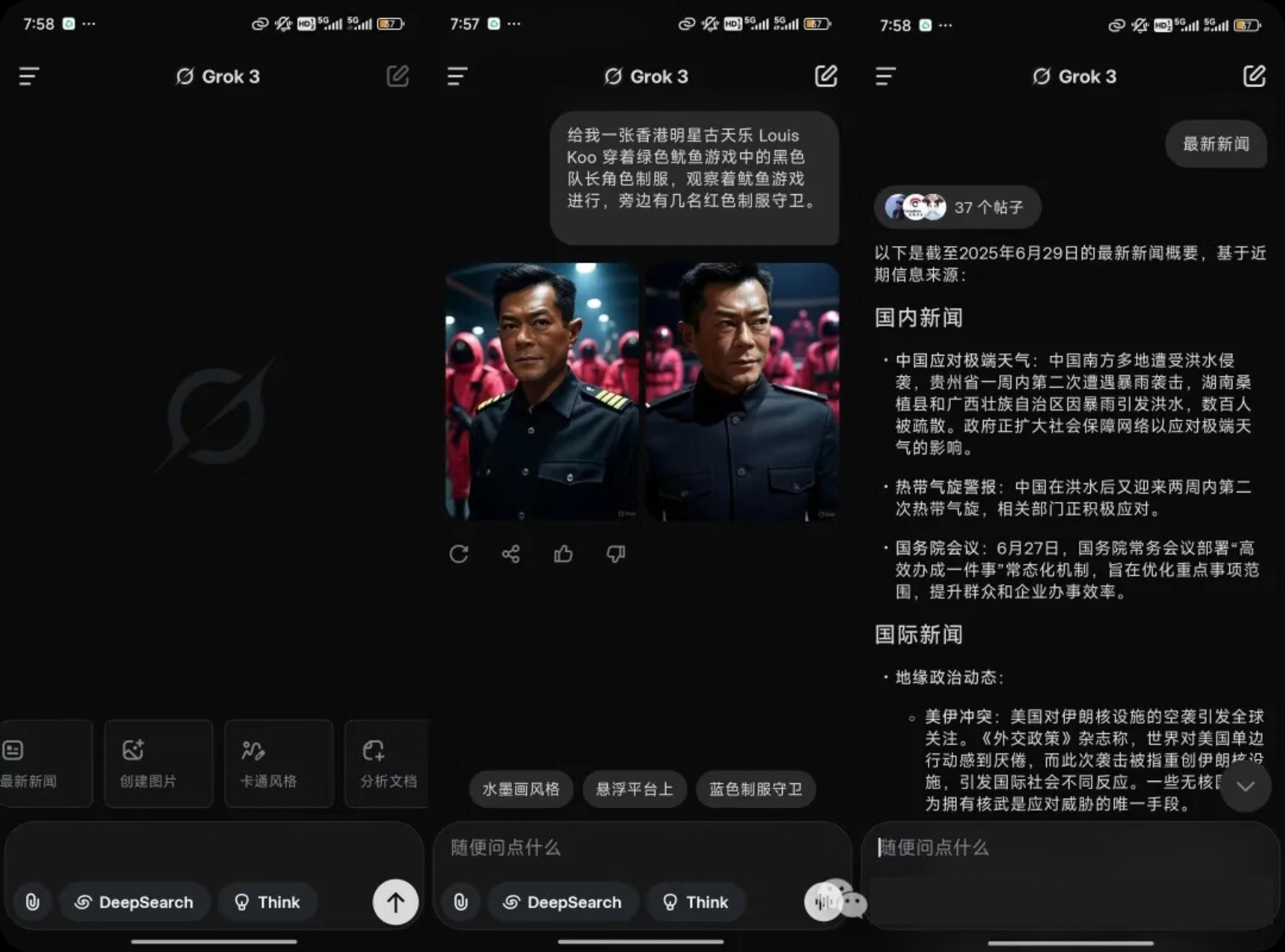Open the image with gold shoulder epaulettes

[542, 391]
